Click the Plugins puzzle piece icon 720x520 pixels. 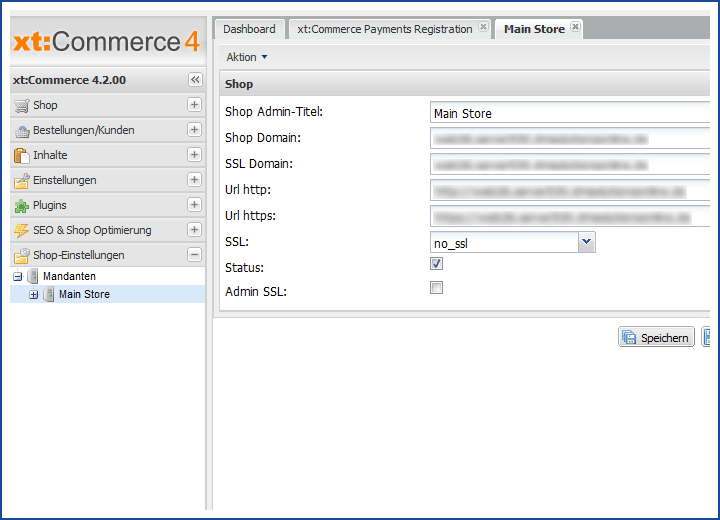[22, 206]
